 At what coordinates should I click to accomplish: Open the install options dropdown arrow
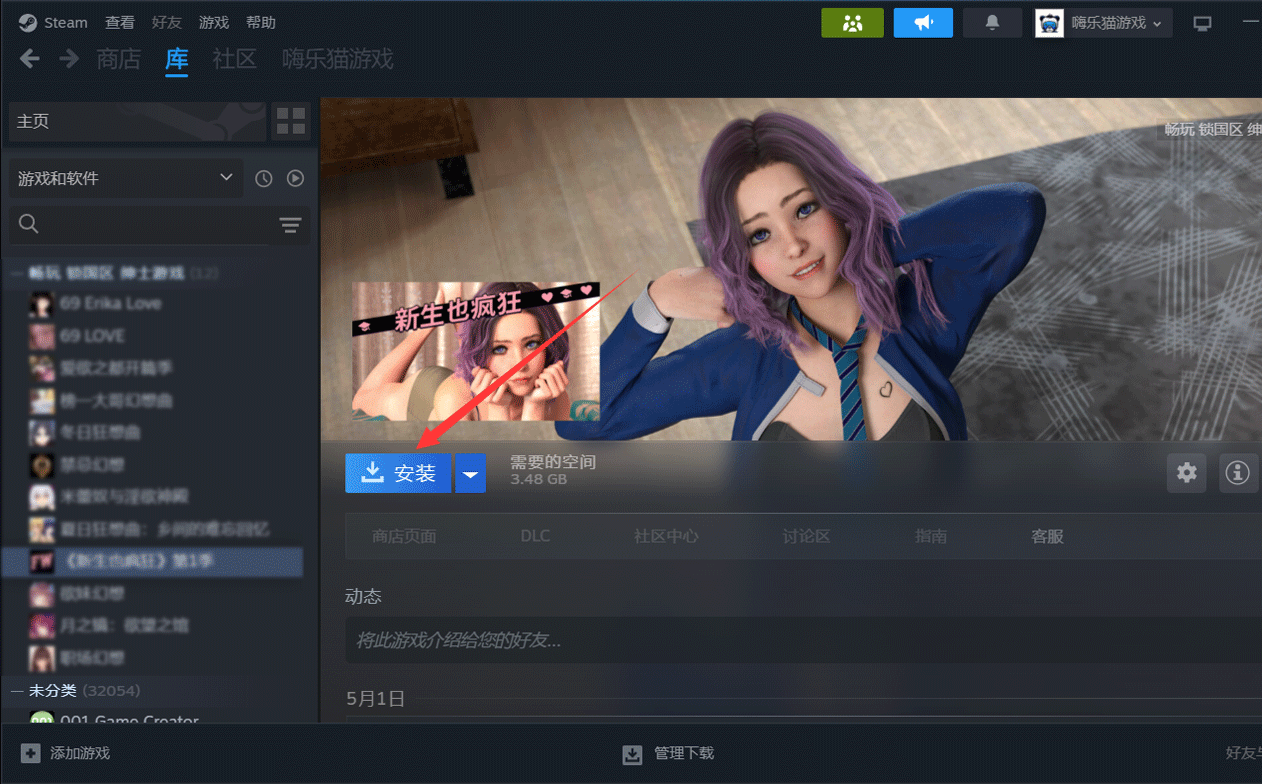470,473
